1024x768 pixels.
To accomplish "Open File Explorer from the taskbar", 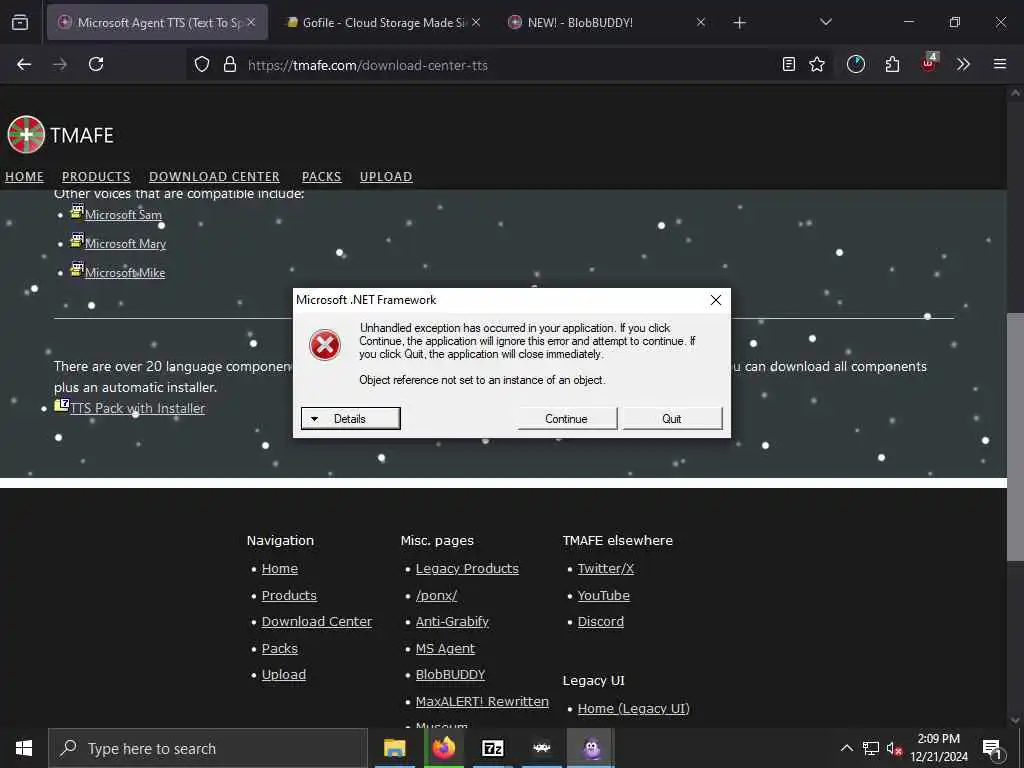I will tap(394, 748).
